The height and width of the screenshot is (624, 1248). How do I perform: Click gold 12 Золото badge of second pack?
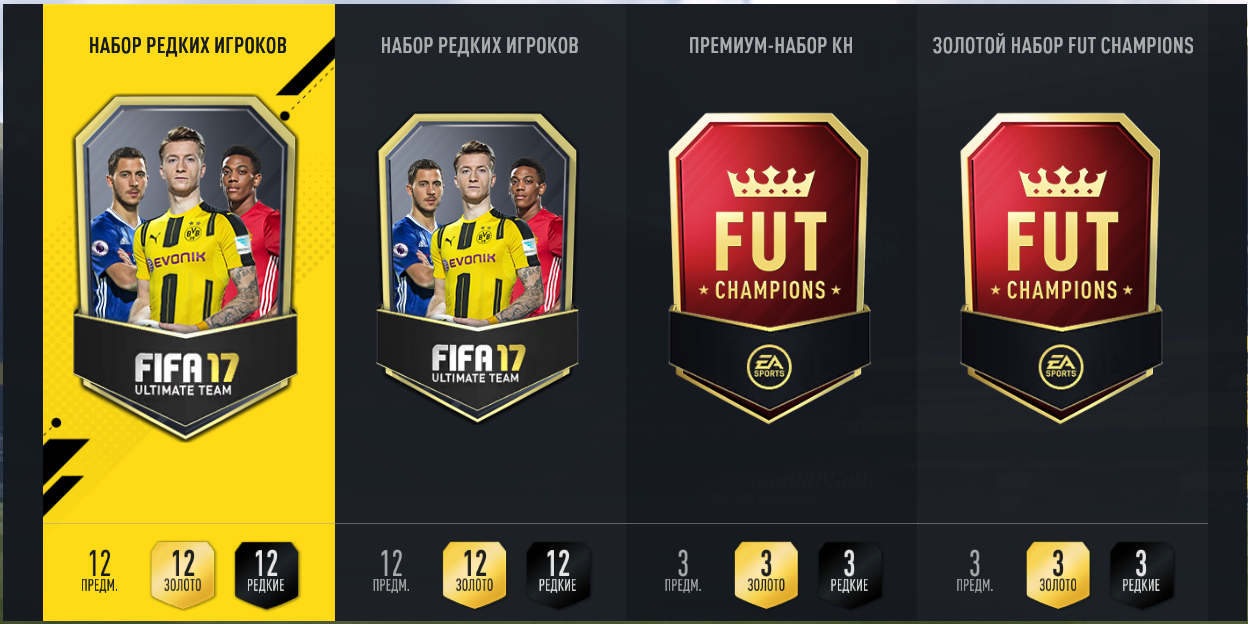click(x=475, y=575)
